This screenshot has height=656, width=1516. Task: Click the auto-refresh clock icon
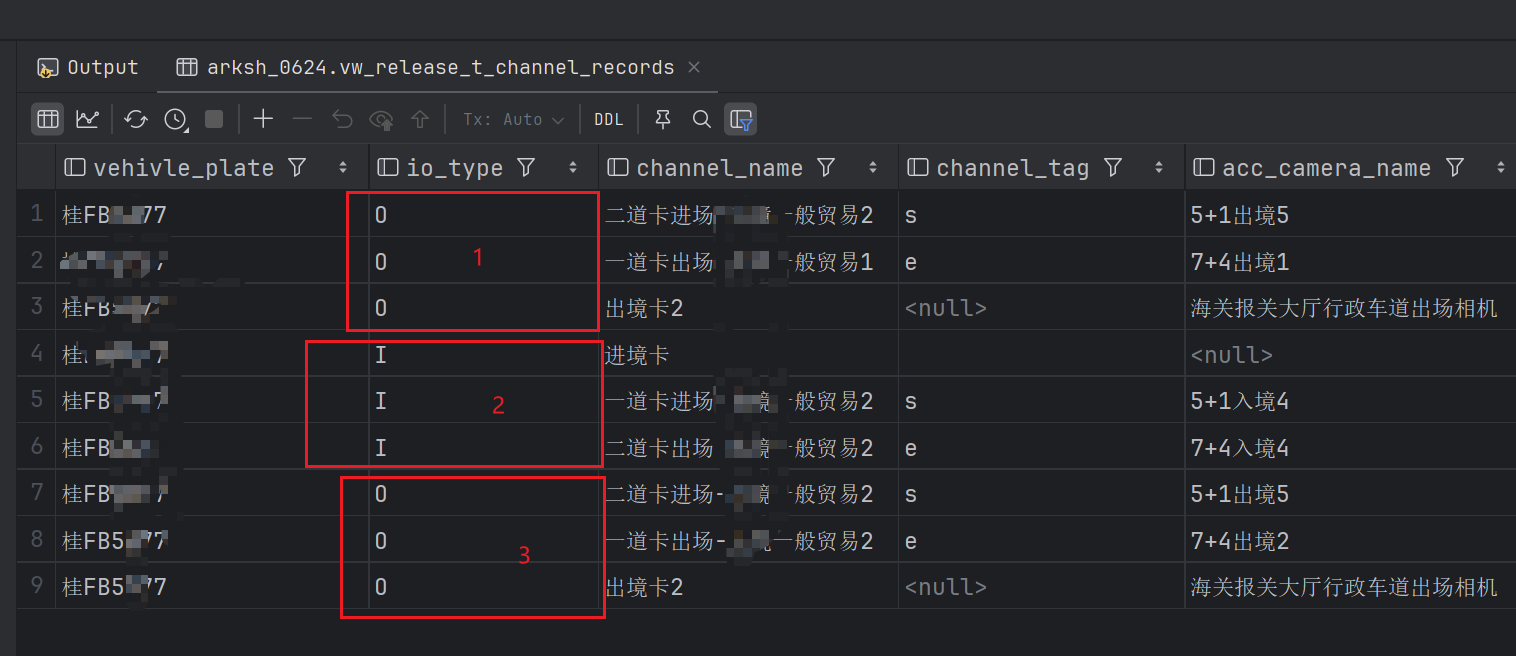[176, 120]
